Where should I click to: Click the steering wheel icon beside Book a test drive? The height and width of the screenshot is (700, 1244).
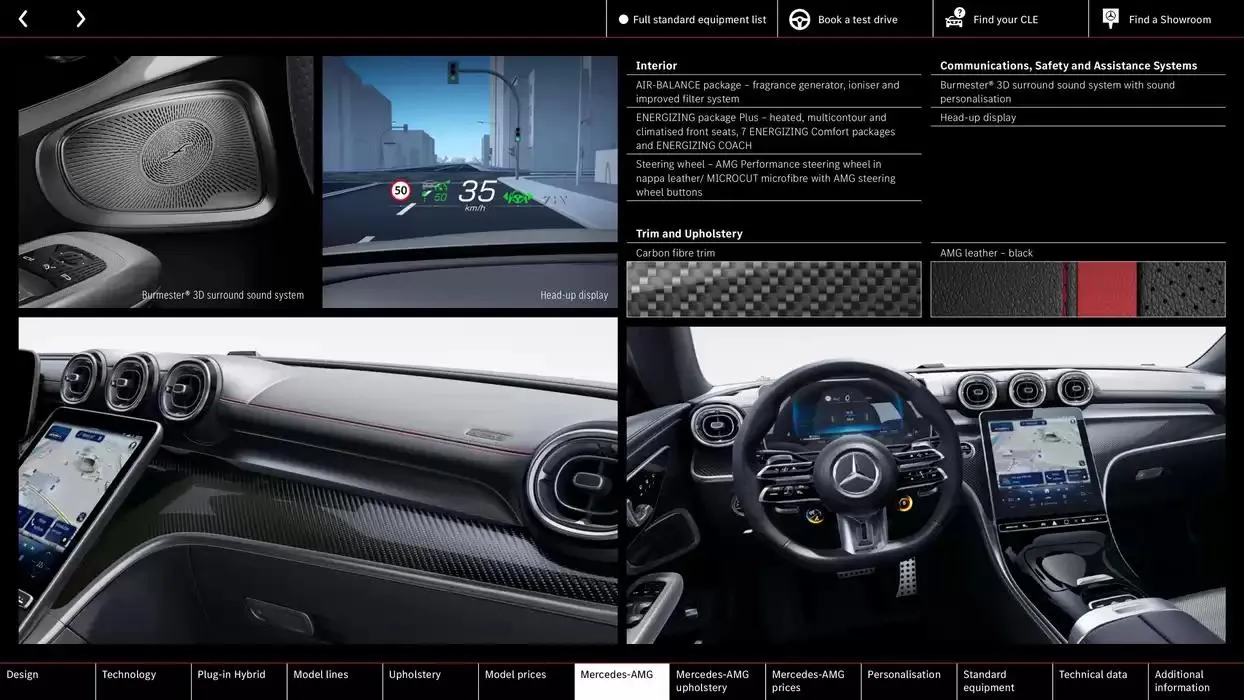coord(799,18)
